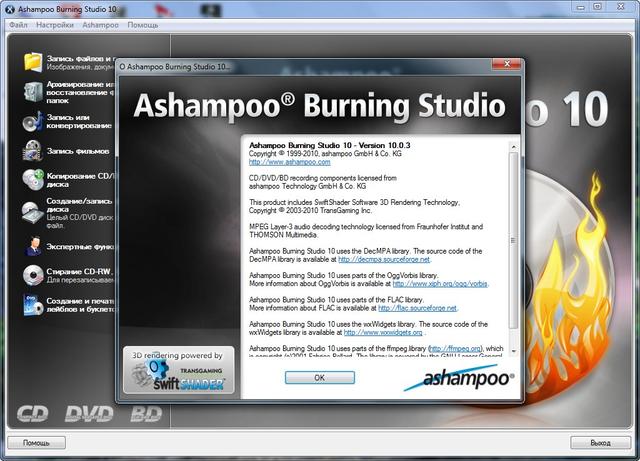The image size is (640, 461).
Task: Open the www.wxwidgets.org link
Action: [x=383, y=332]
